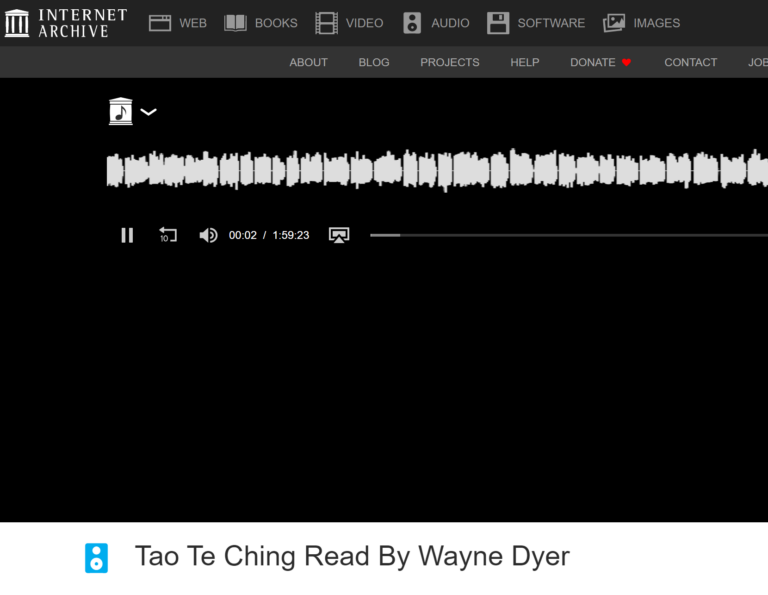This screenshot has height=595, width=768.
Task: Open the Books section icon
Action: tap(235, 23)
